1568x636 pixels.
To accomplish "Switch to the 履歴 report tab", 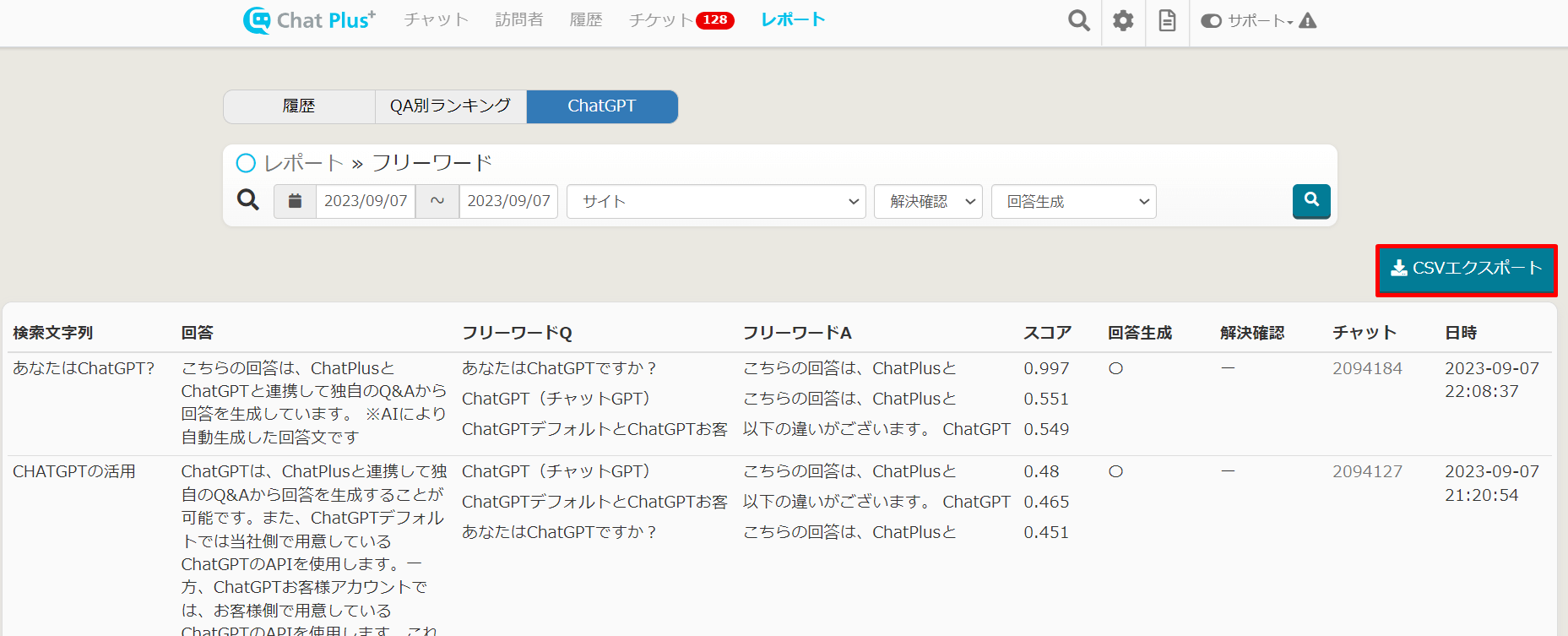I will click(x=299, y=106).
